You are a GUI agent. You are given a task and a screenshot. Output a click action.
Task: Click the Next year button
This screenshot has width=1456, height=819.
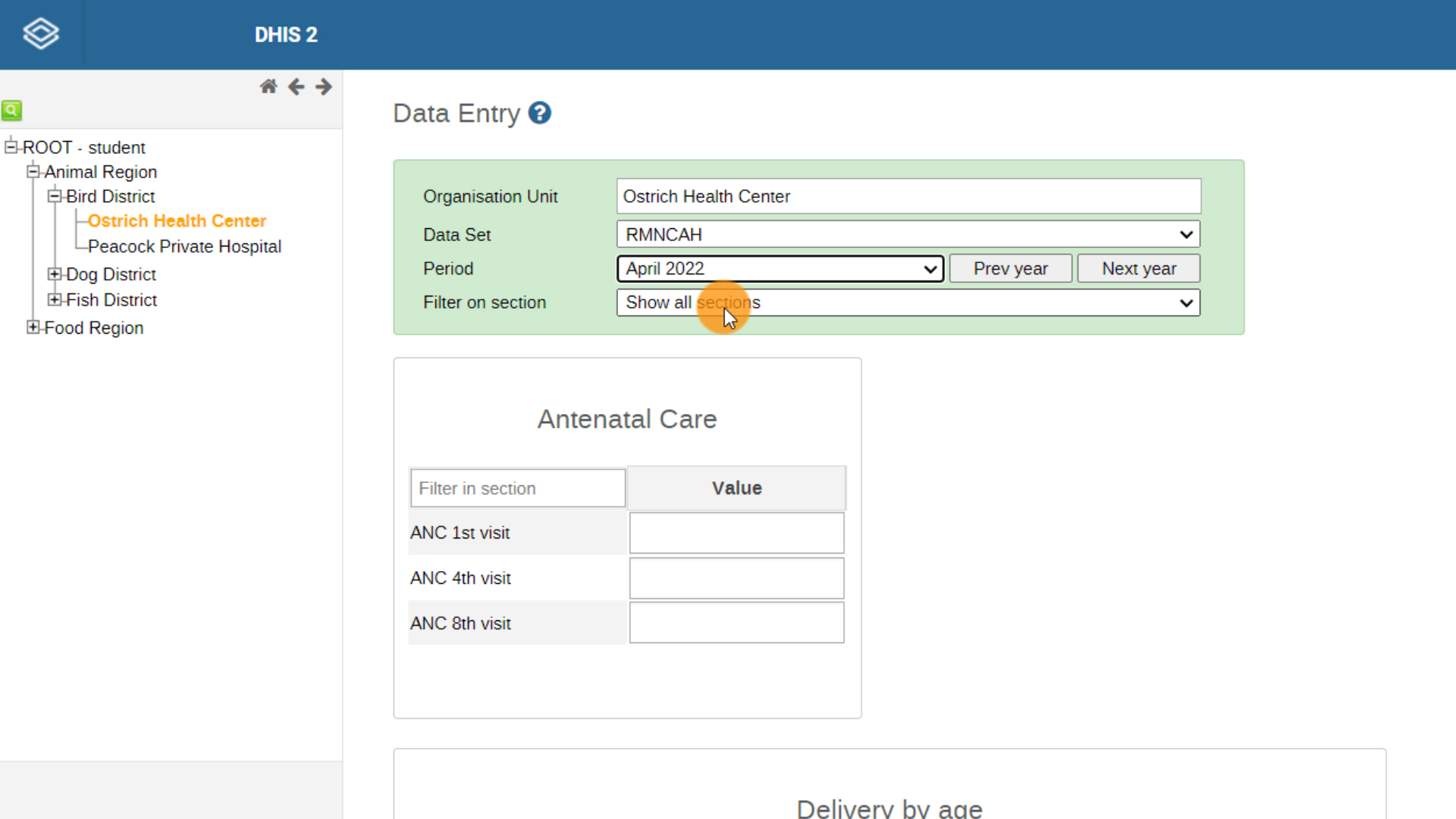1139,268
